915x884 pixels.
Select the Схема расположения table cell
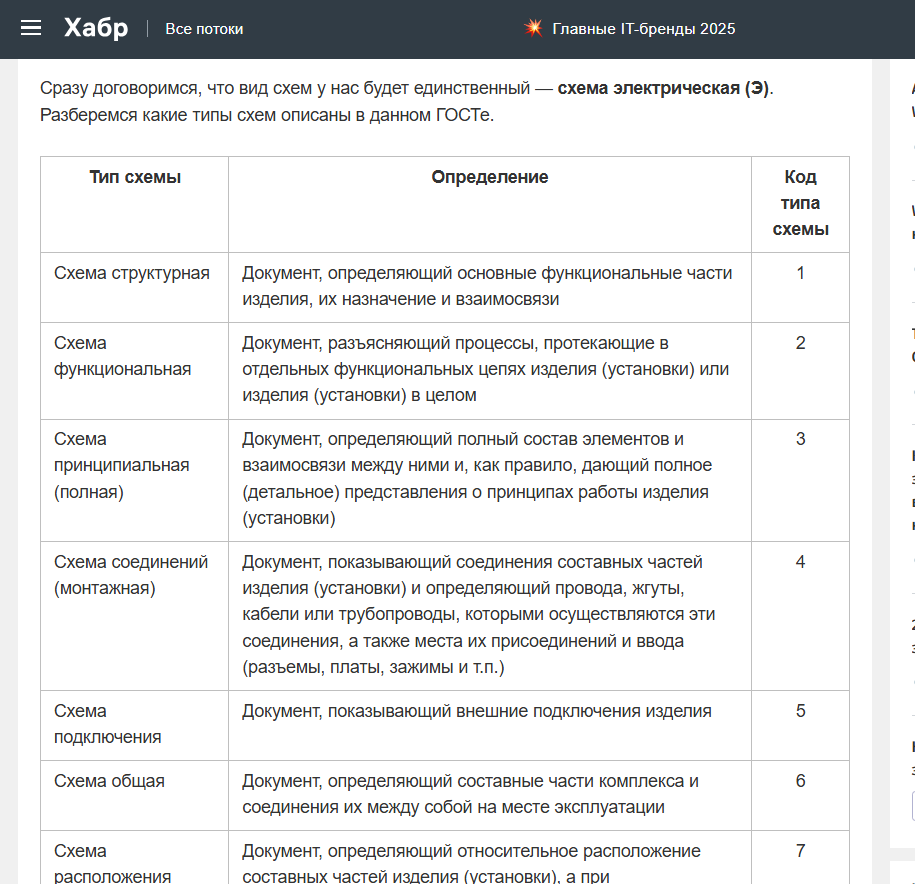[x=112, y=864]
